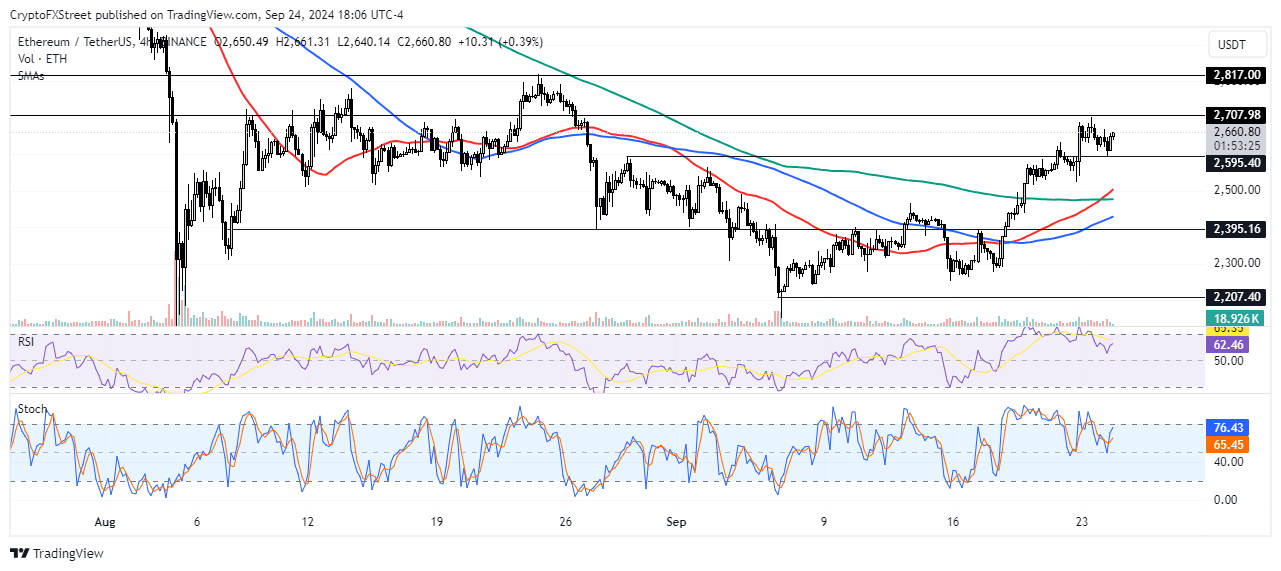Image resolution: width=1281 pixels, height=571 pixels.
Task: Click the current price 2,660.80 label
Action: point(1236,131)
